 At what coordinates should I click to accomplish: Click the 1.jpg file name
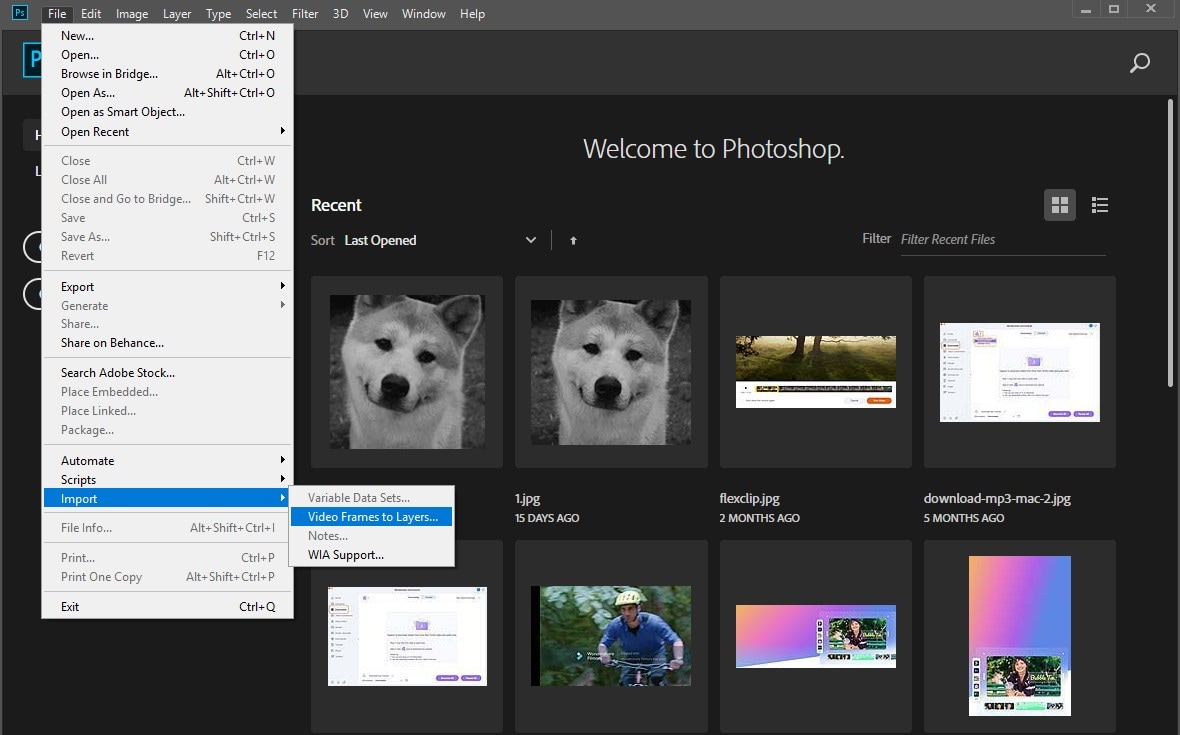[527, 498]
